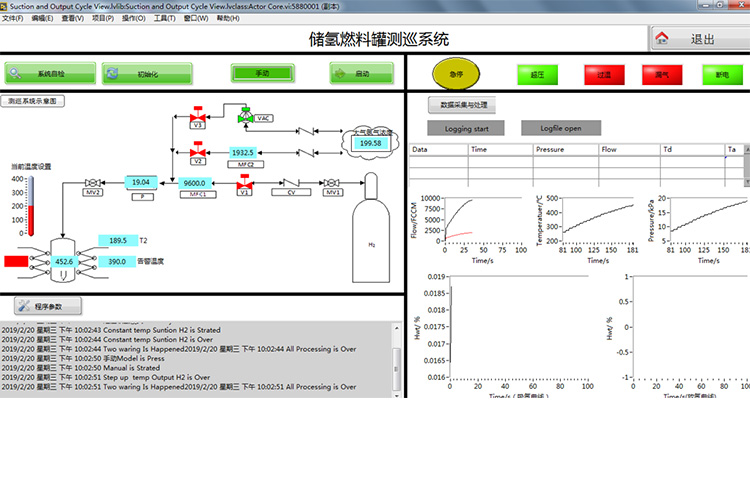Click the red V2 valve symbol
Screen dimensions: 750x480
(197, 153)
